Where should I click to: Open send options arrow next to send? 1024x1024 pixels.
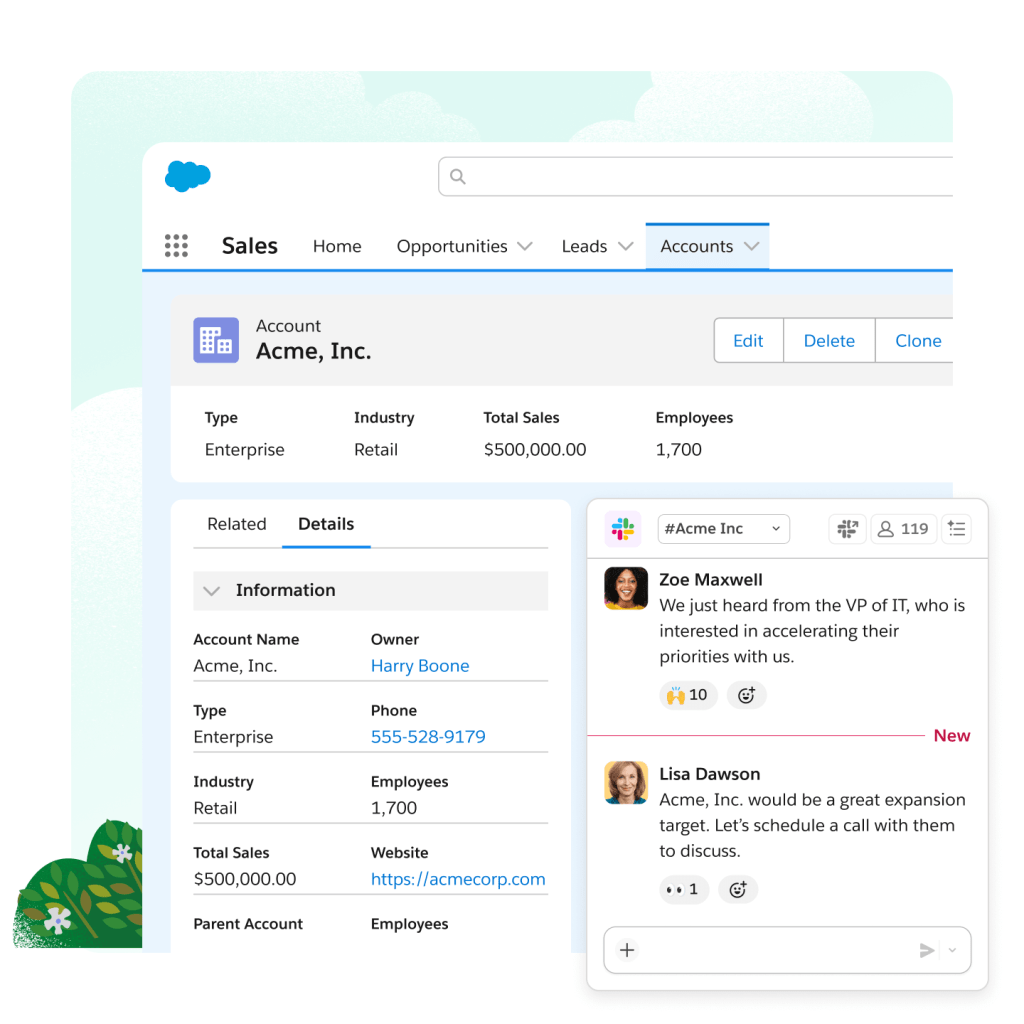[953, 950]
